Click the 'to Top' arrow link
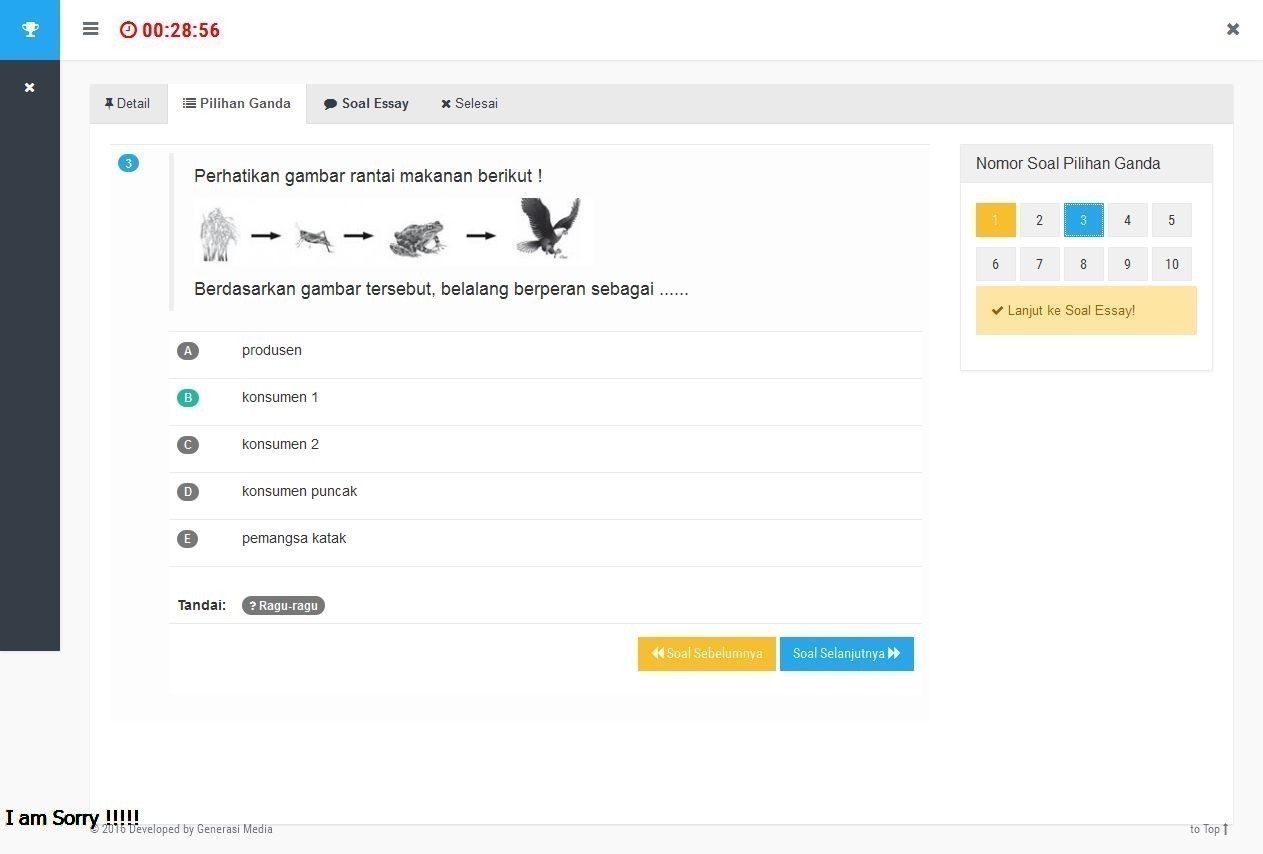 click(x=1209, y=829)
